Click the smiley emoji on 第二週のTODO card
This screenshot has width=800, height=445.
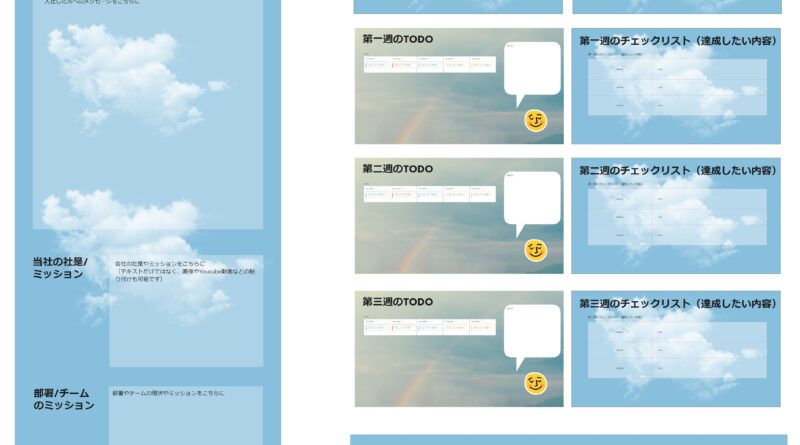pyautogui.click(x=535, y=250)
